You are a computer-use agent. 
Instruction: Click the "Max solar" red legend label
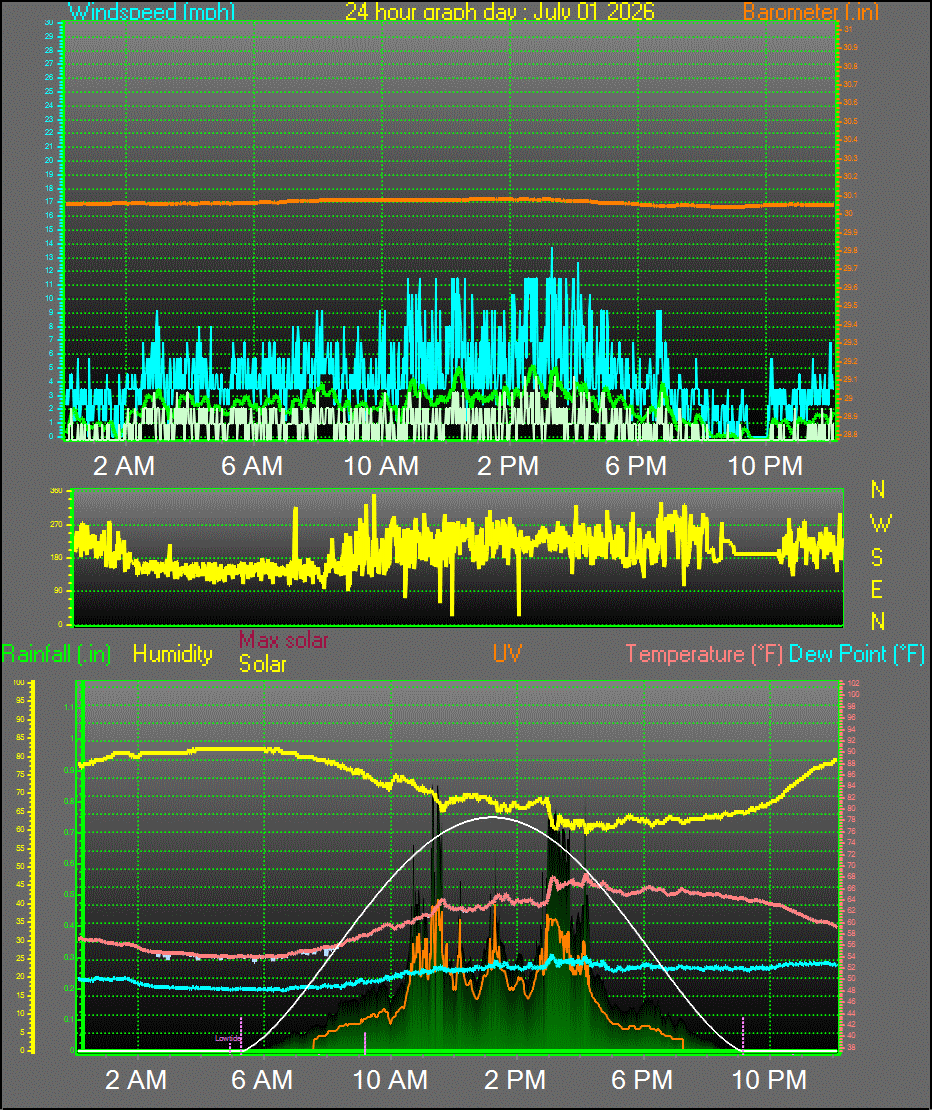coord(283,640)
